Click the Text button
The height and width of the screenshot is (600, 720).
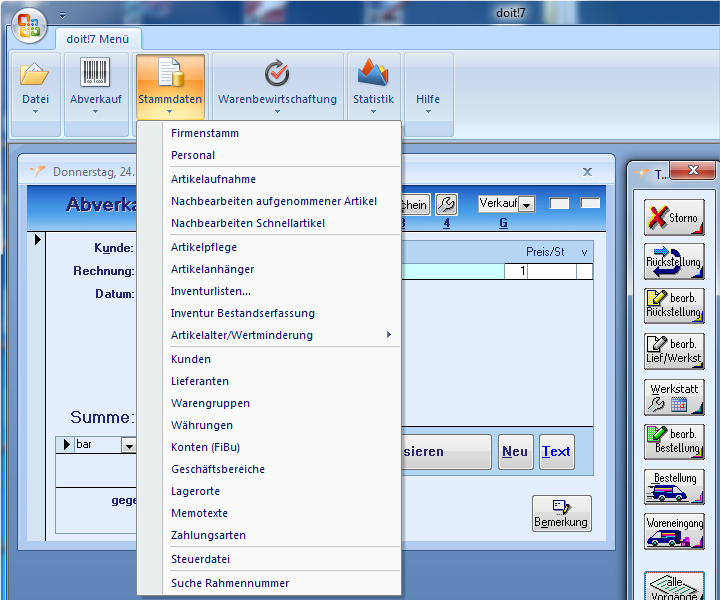click(x=557, y=452)
